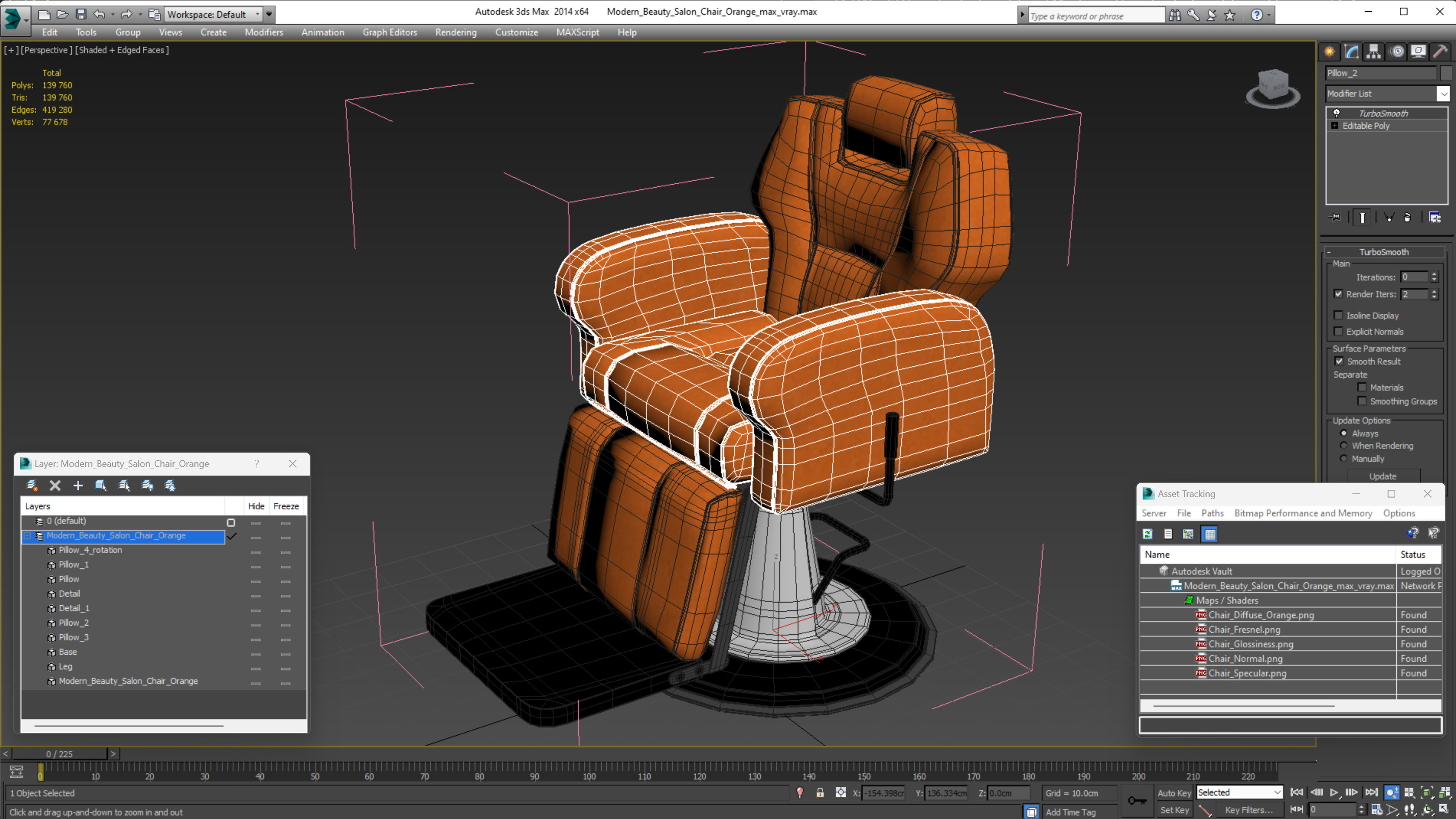Viewport: 1456px width, 819px height.
Task: Select When Rendering update option
Action: click(1344, 446)
